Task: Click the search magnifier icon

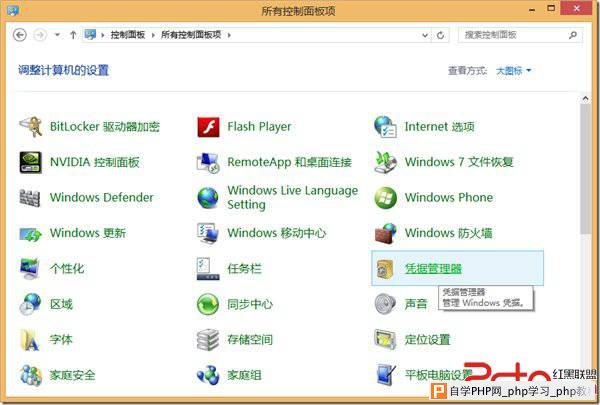Action: [x=572, y=35]
